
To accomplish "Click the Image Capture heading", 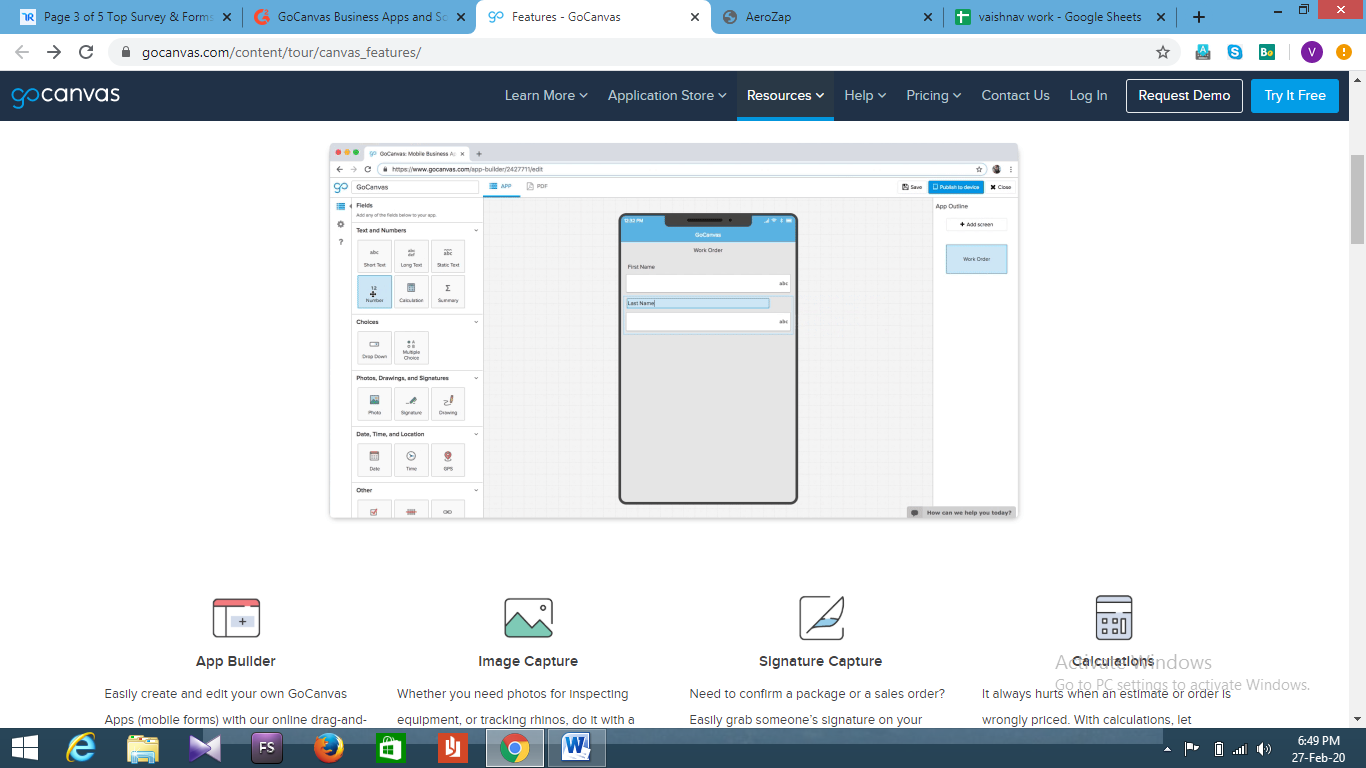I will tap(528, 661).
